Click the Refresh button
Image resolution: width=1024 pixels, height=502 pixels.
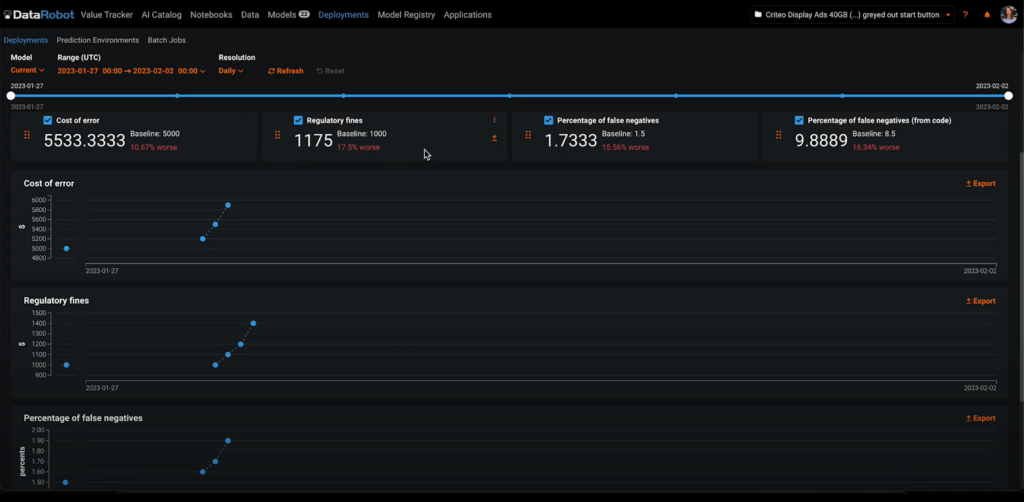(x=285, y=71)
